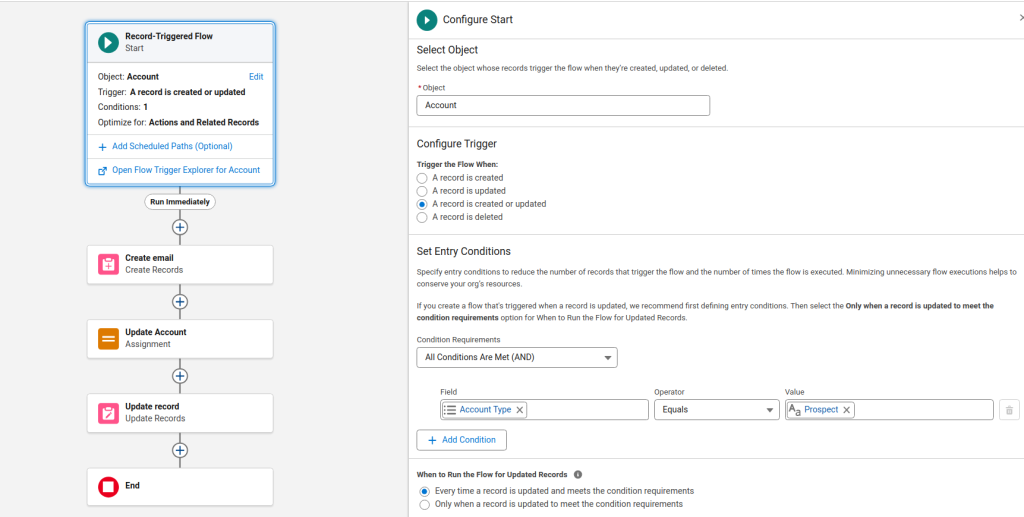Open the Condition Requirements dropdown
1024x517 pixels.
(517, 358)
